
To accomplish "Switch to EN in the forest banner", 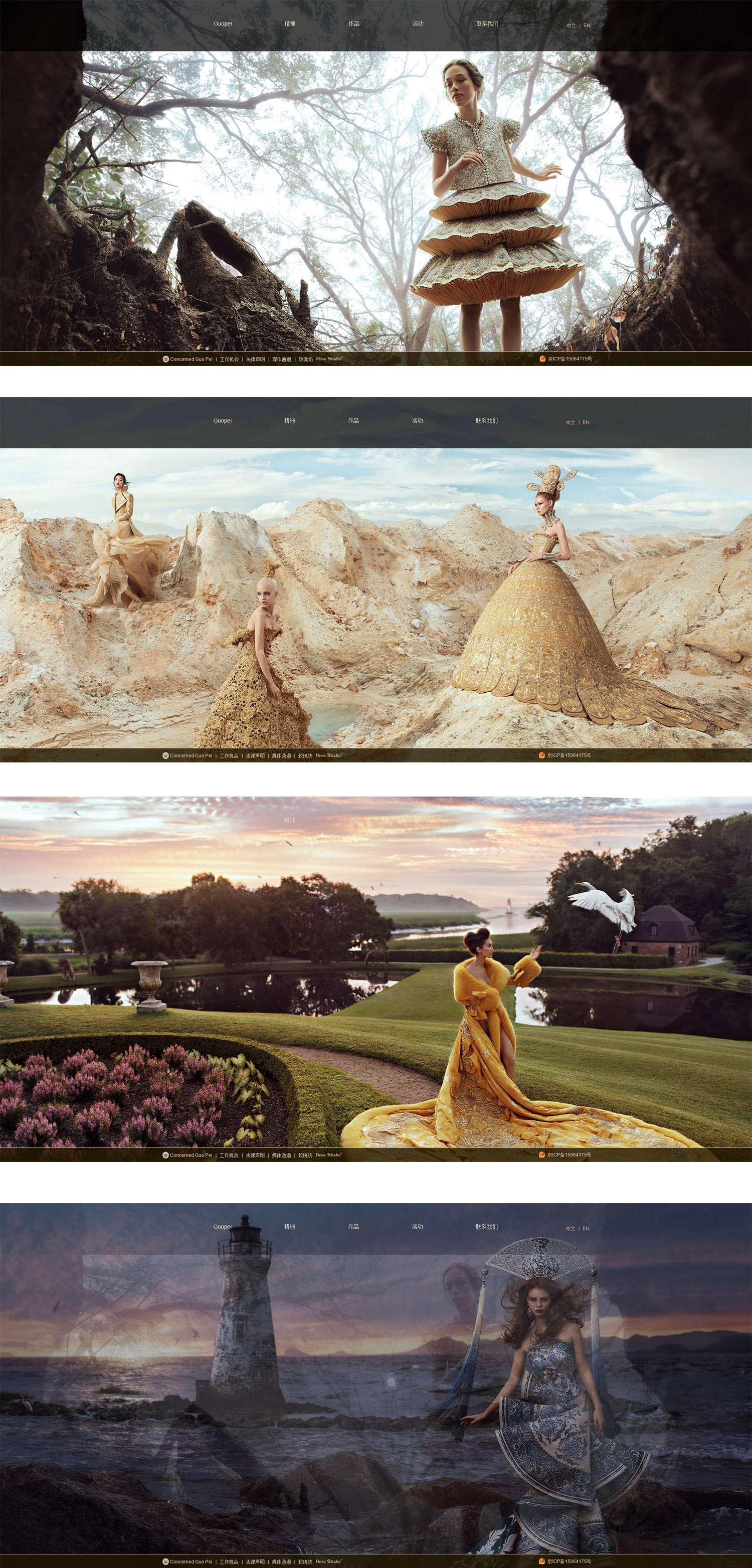I will pyautogui.click(x=587, y=26).
